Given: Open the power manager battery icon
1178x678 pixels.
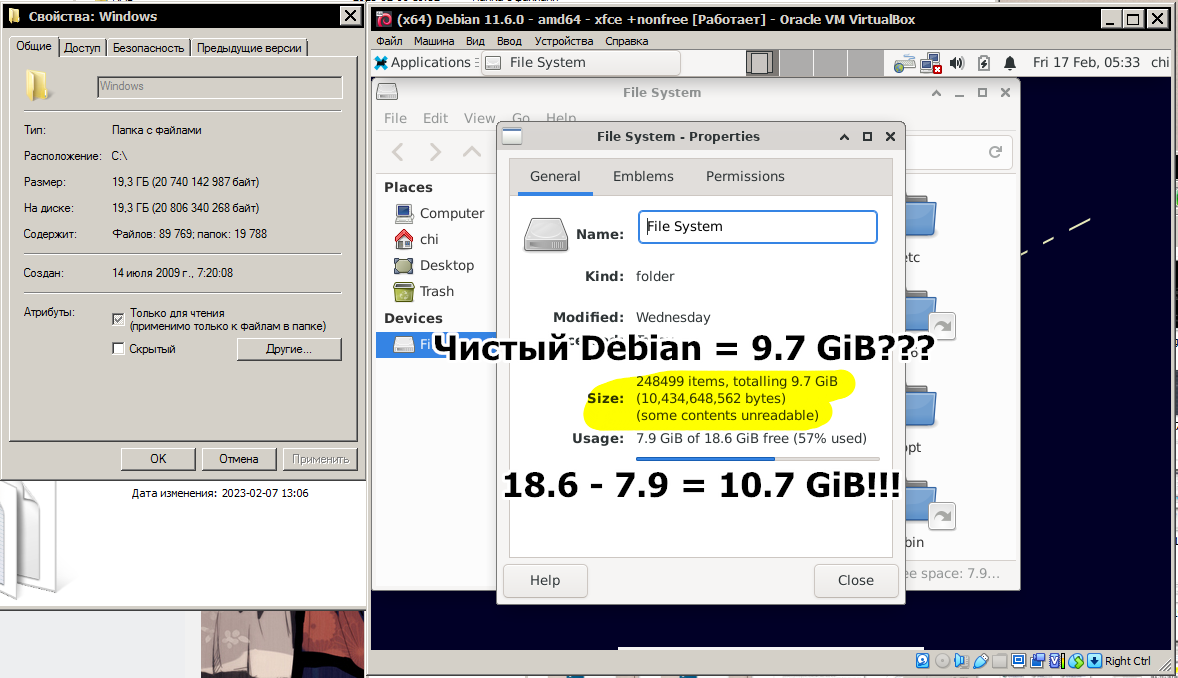Looking at the screenshot, I should pyautogui.click(x=983, y=63).
